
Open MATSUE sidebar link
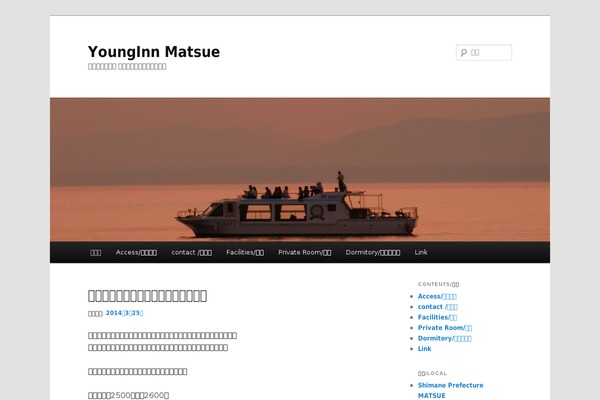click(x=431, y=395)
